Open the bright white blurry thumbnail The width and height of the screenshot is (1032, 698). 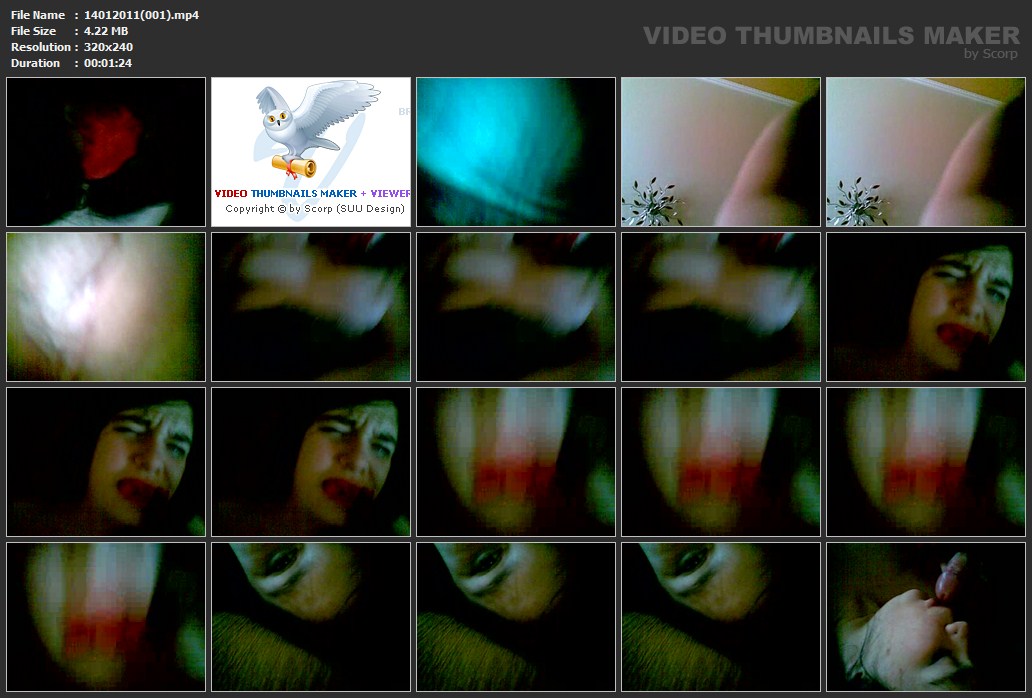(106, 307)
